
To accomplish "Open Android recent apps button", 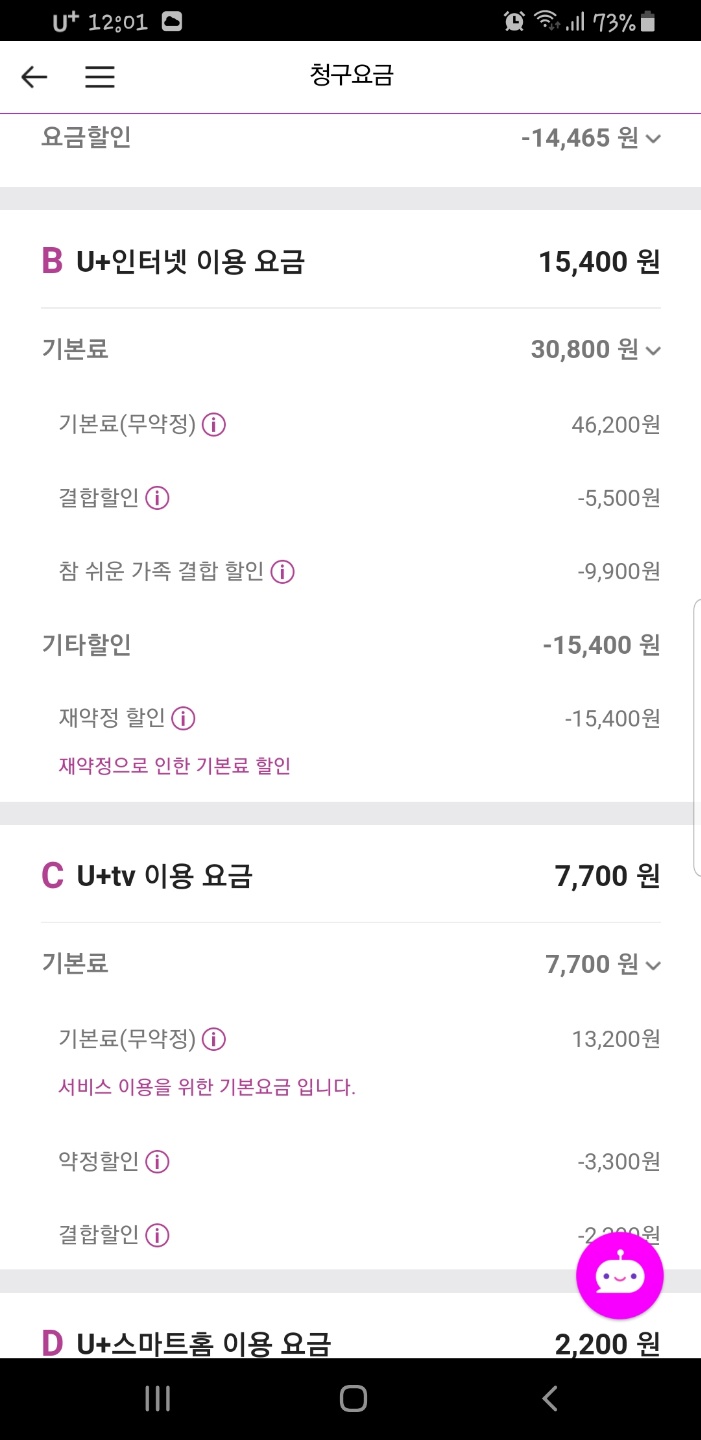I will tap(157, 1398).
